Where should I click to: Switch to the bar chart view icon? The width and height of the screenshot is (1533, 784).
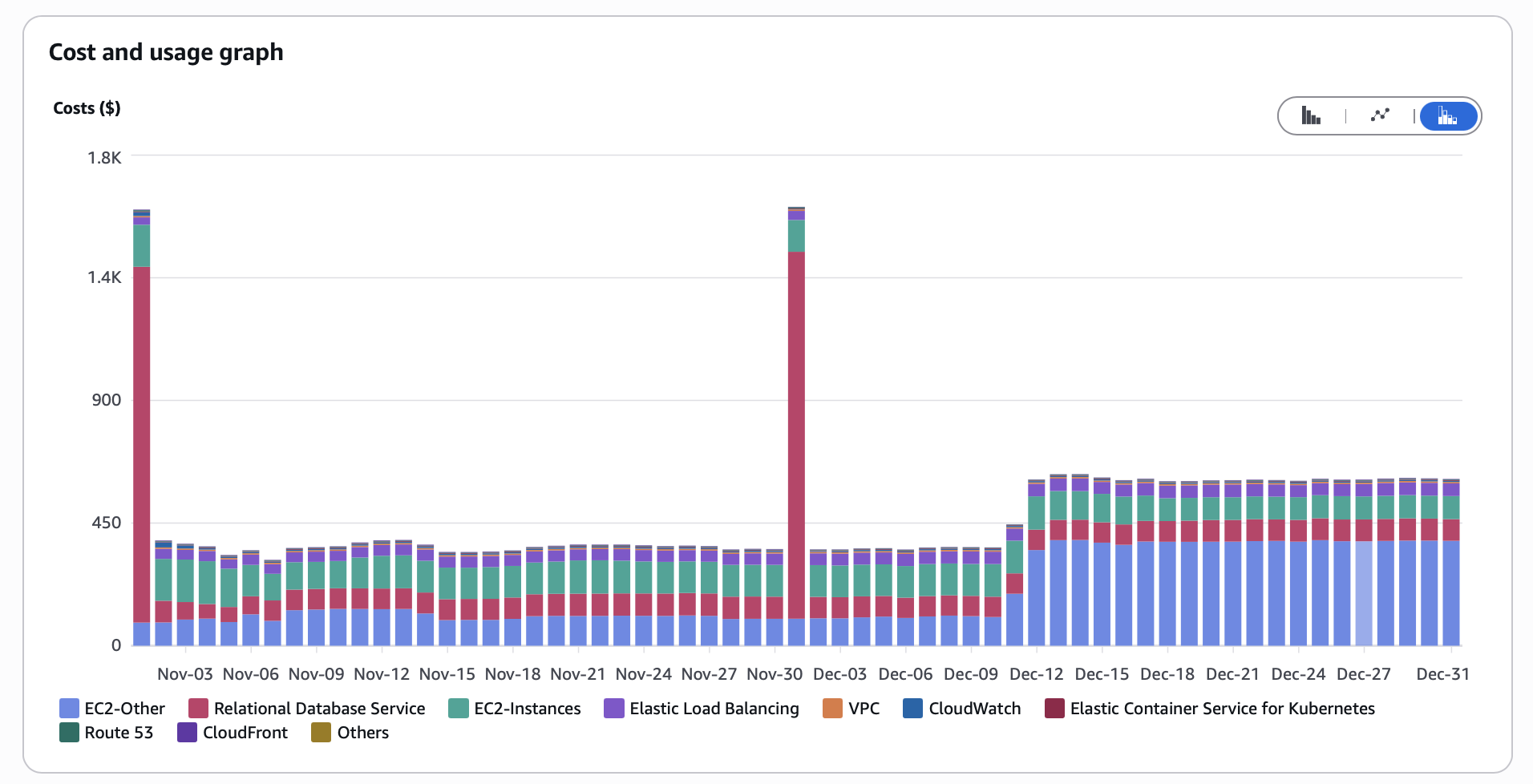pyautogui.click(x=1311, y=116)
